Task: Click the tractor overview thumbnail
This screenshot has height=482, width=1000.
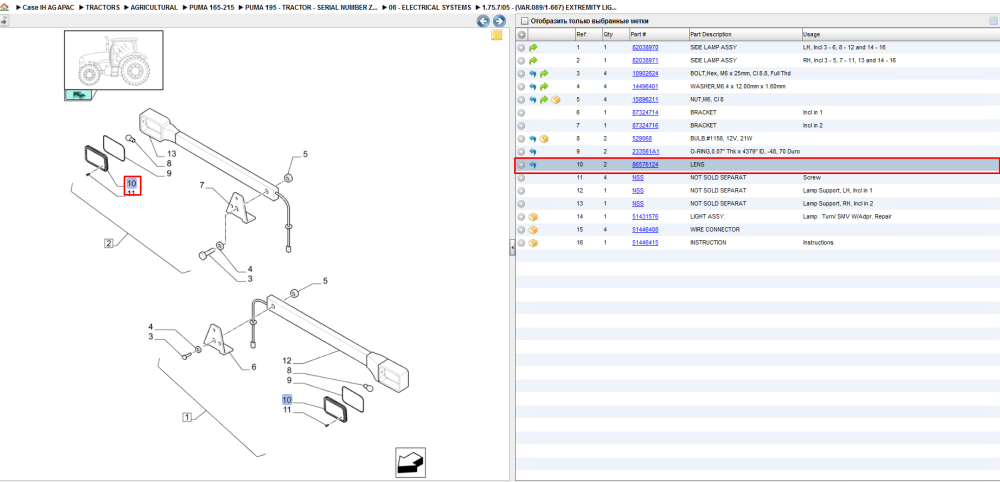Action: pyautogui.click(x=114, y=60)
